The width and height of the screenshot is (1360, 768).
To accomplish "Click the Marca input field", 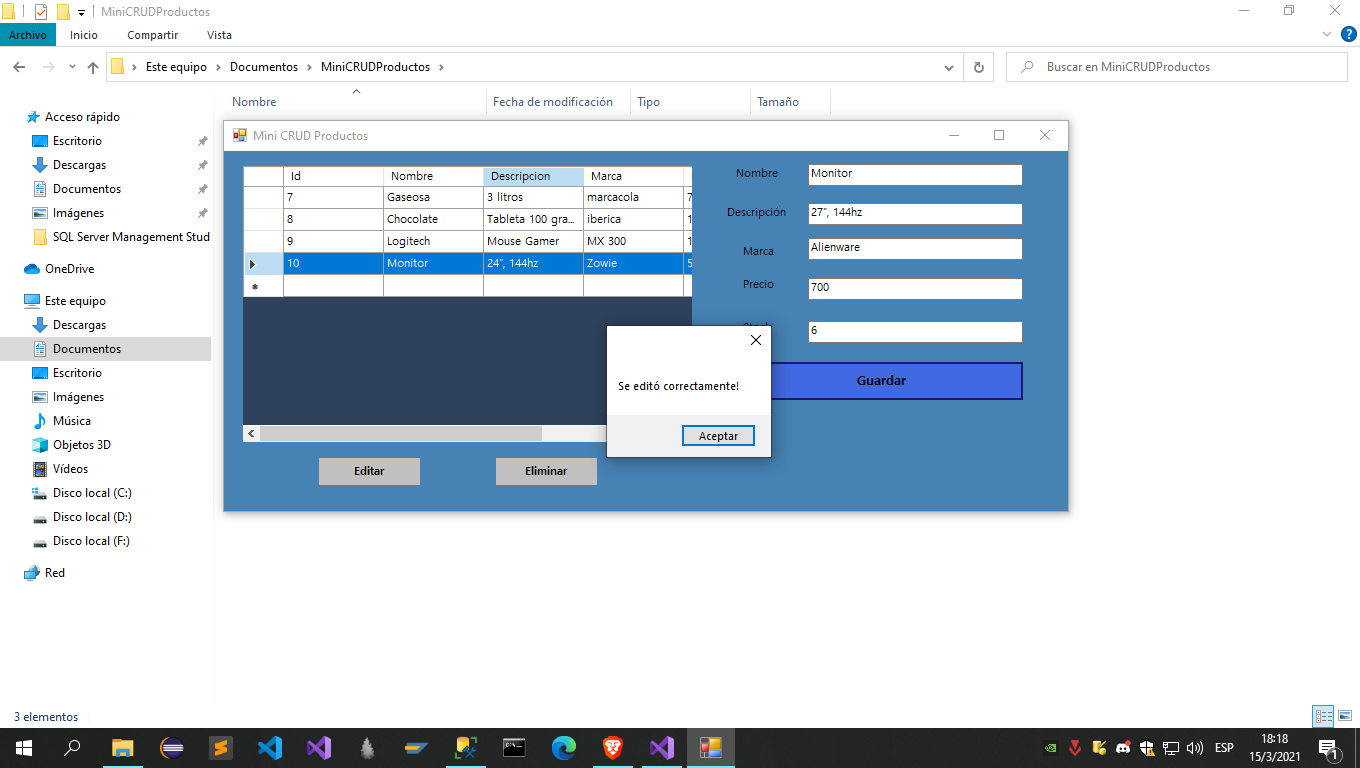I will click(914, 248).
